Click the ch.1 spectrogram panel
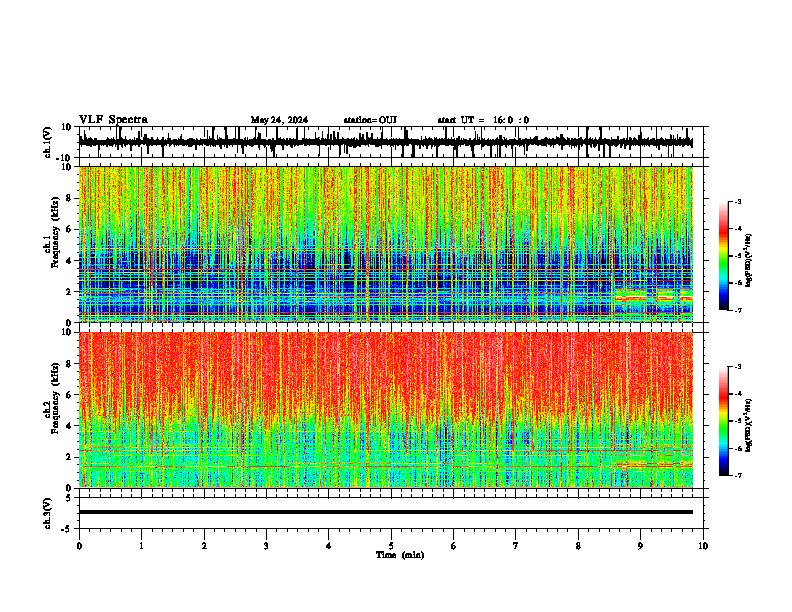The image size is (792, 612). (386, 244)
